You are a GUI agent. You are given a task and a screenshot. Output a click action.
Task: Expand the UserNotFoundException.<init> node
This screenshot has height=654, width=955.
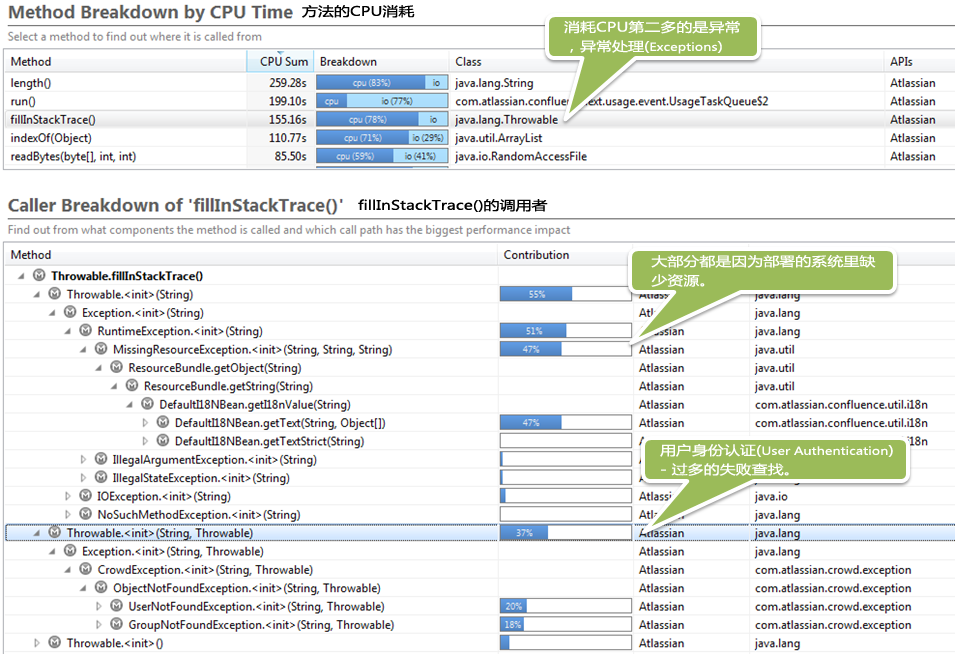[99, 607]
